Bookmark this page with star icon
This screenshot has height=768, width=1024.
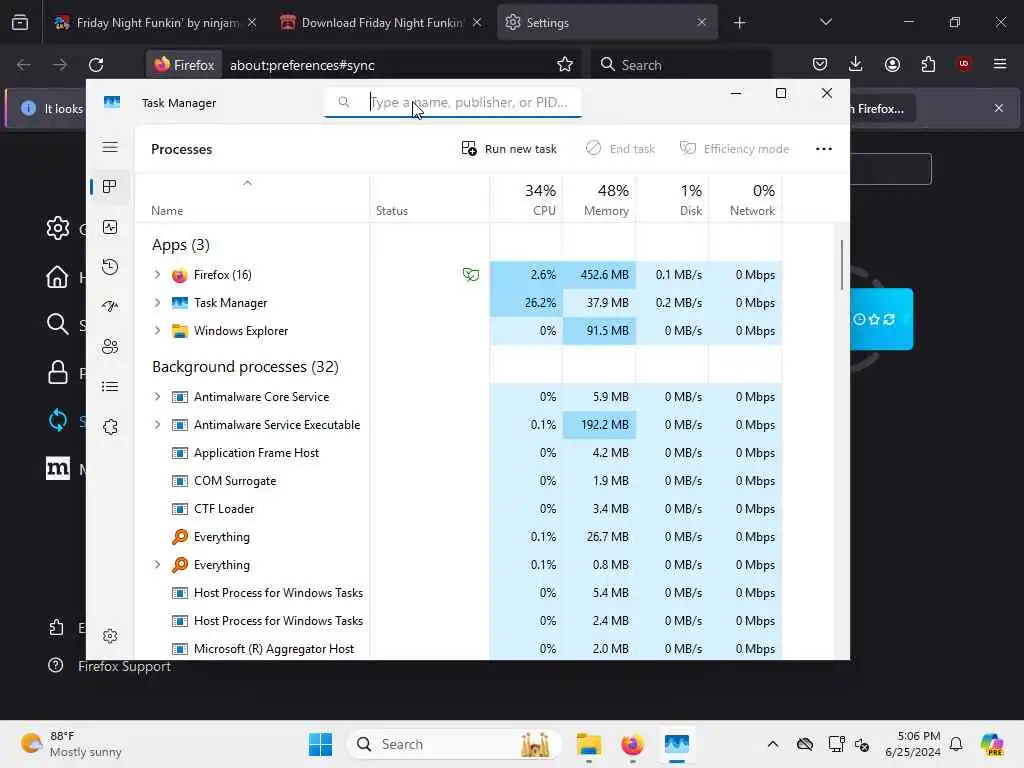tap(564, 65)
